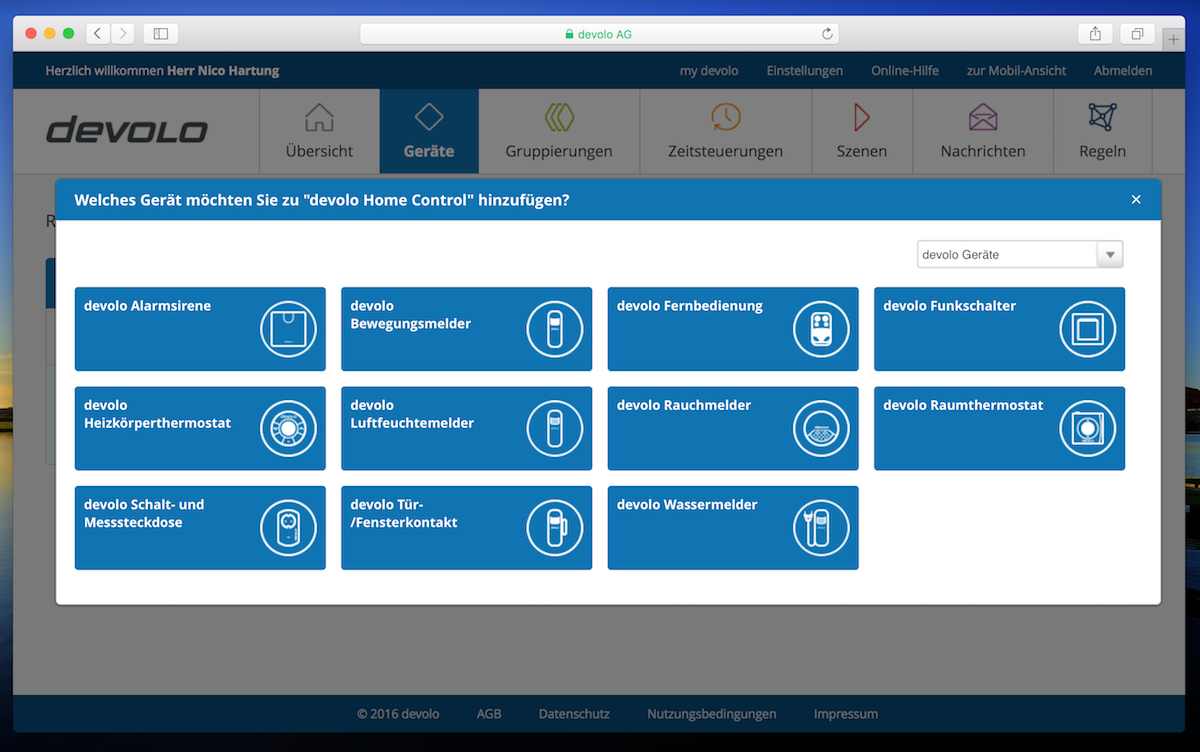The height and width of the screenshot is (752, 1200).
Task: Click the Gruppierungen hexagon icon
Action: [559, 117]
